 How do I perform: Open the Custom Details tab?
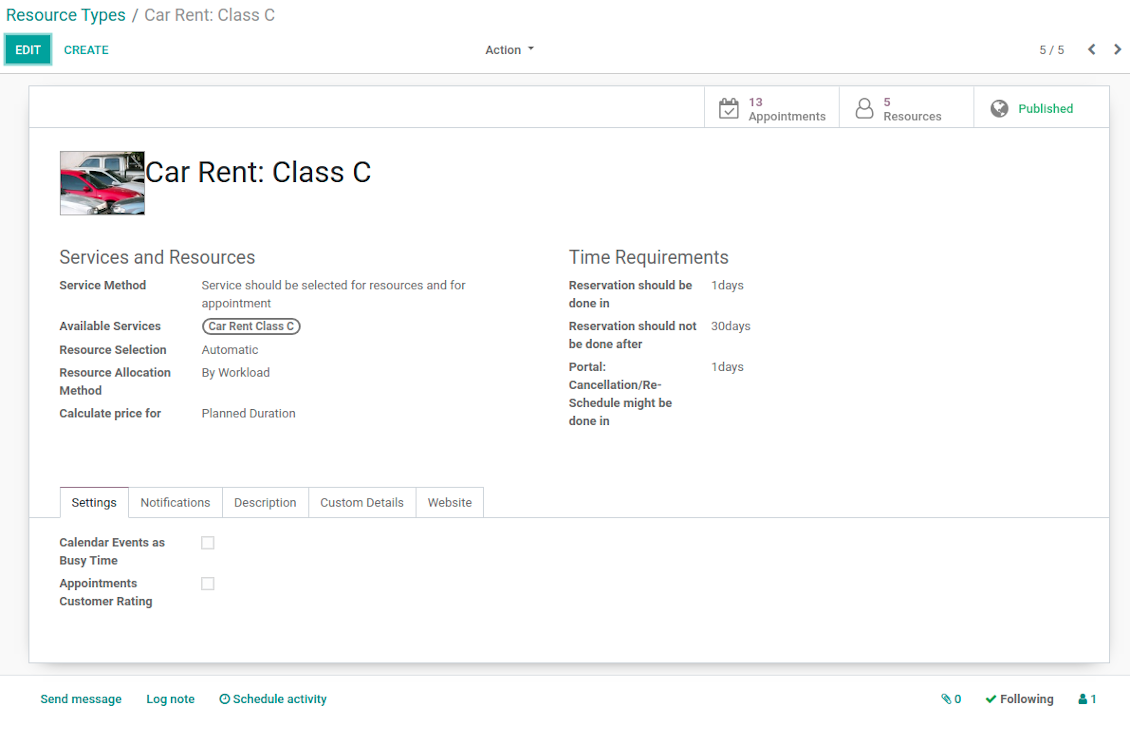tap(362, 502)
